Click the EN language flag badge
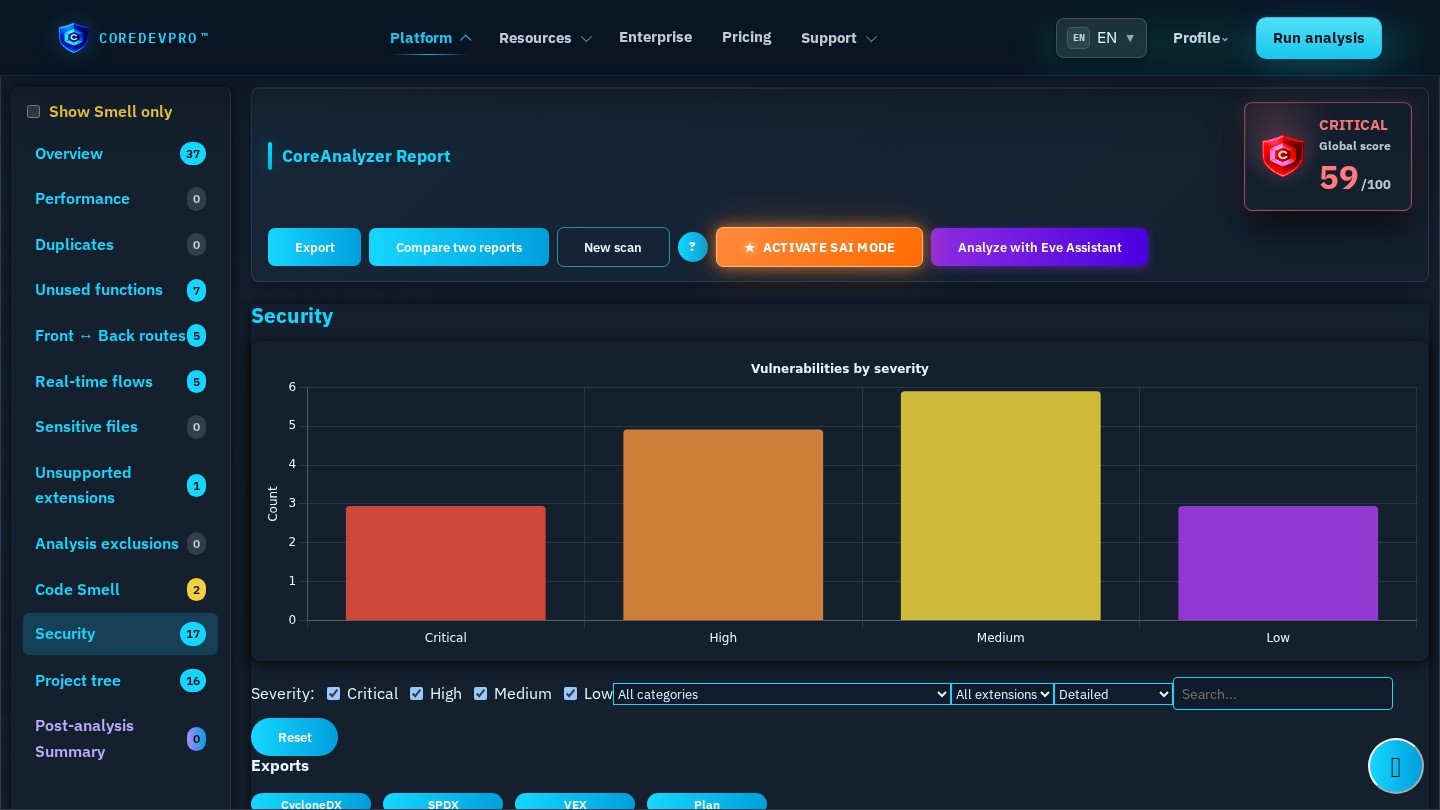The height and width of the screenshot is (810, 1440). click(1079, 38)
